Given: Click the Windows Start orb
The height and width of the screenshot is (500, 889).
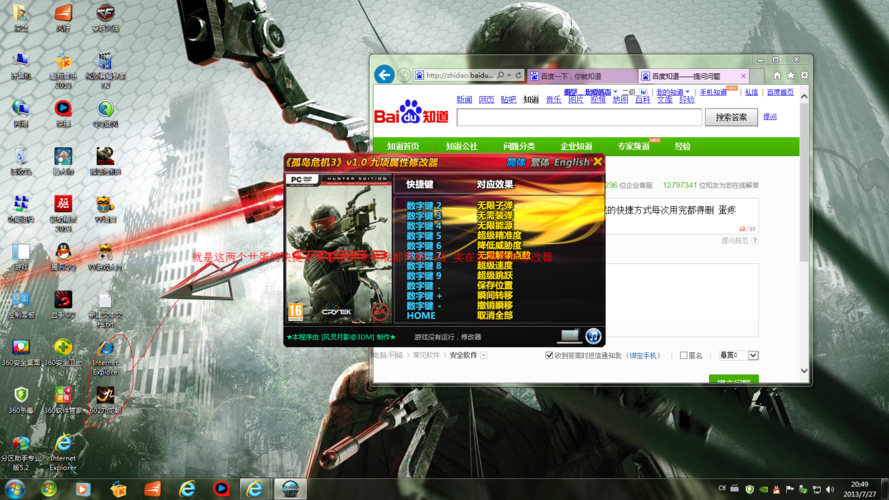Looking at the screenshot, I should tap(15, 489).
